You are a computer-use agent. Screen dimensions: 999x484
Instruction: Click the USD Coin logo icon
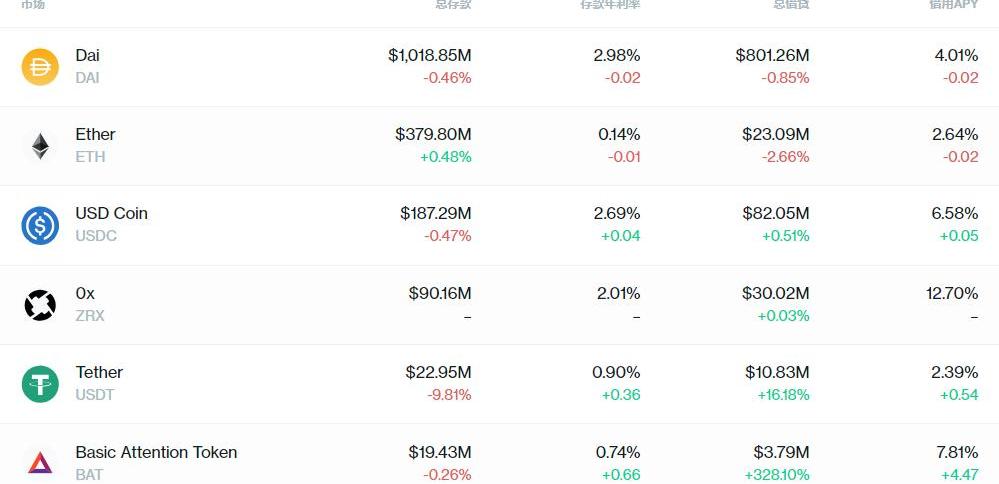coord(41,225)
